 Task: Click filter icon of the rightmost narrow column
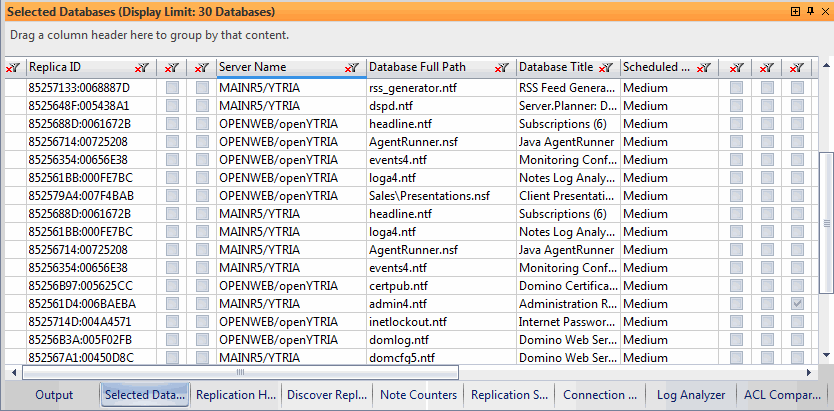[x=797, y=67]
